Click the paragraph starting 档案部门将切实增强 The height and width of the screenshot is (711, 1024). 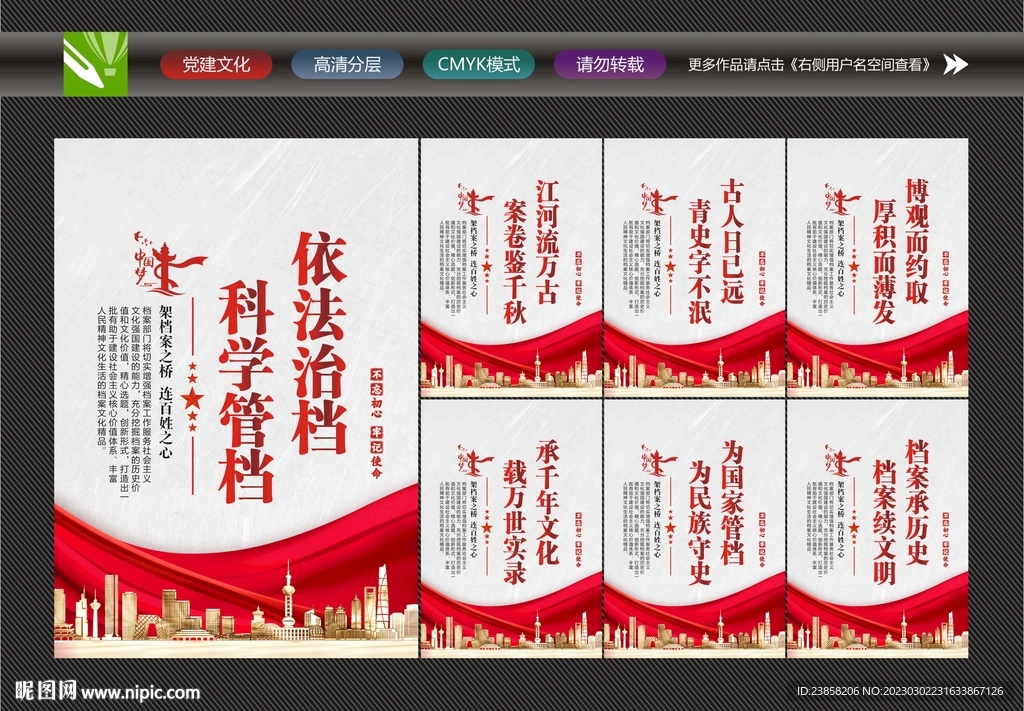[125, 404]
